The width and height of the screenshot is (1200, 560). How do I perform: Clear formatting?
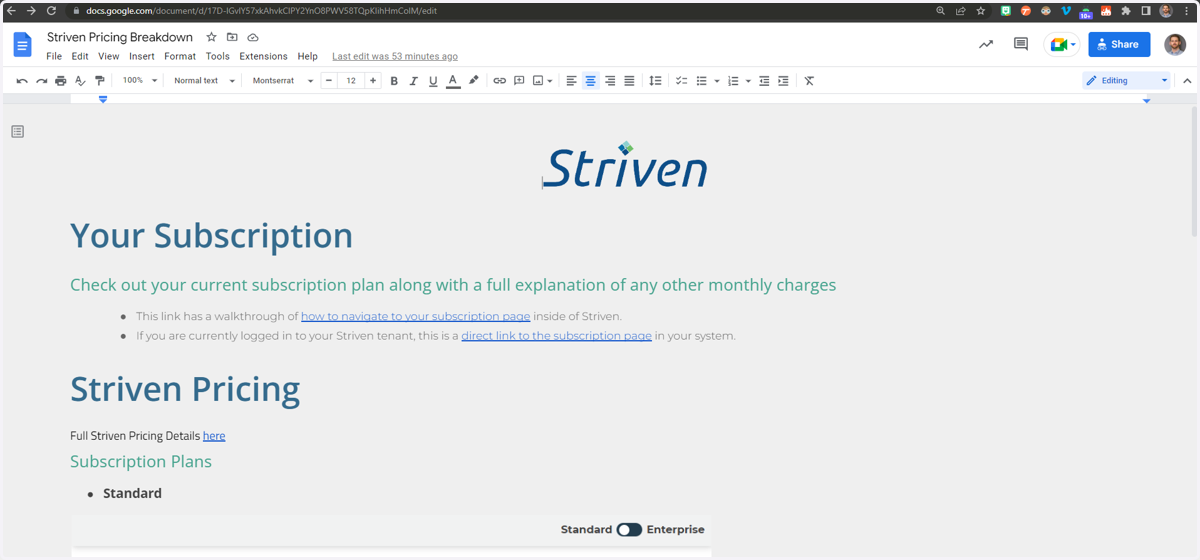[x=809, y=81]
